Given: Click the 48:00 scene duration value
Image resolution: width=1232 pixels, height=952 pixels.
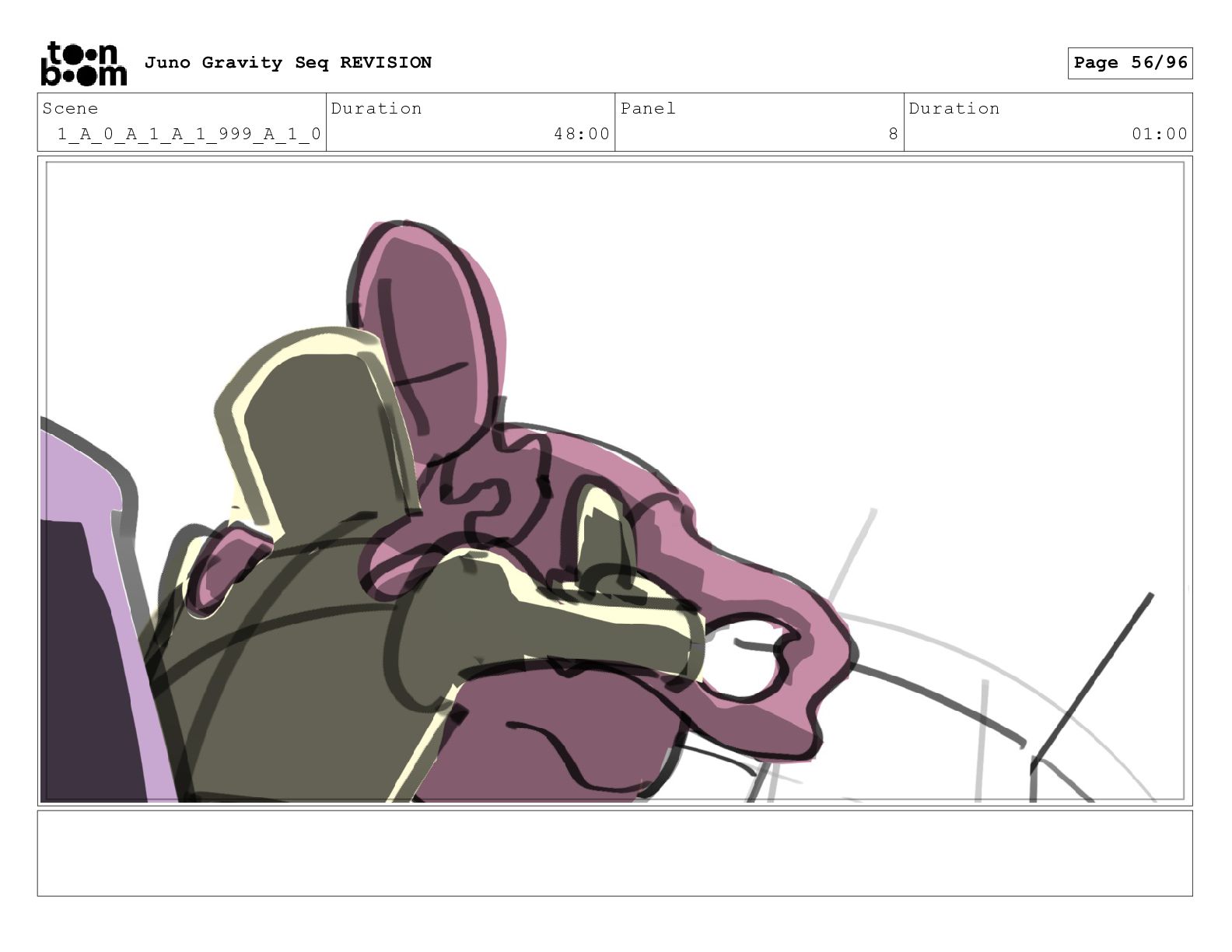Looking at the screenshot, I should point(582,134).
